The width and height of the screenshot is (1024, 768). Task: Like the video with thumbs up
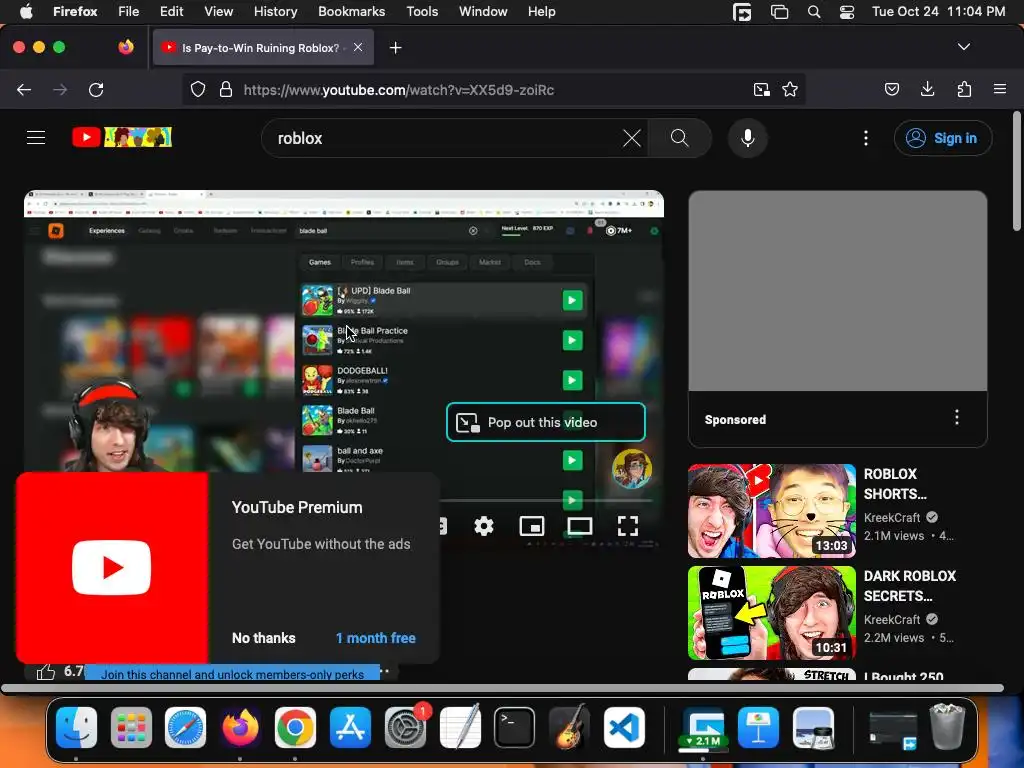pyautogui.click(x=46, y=671)
